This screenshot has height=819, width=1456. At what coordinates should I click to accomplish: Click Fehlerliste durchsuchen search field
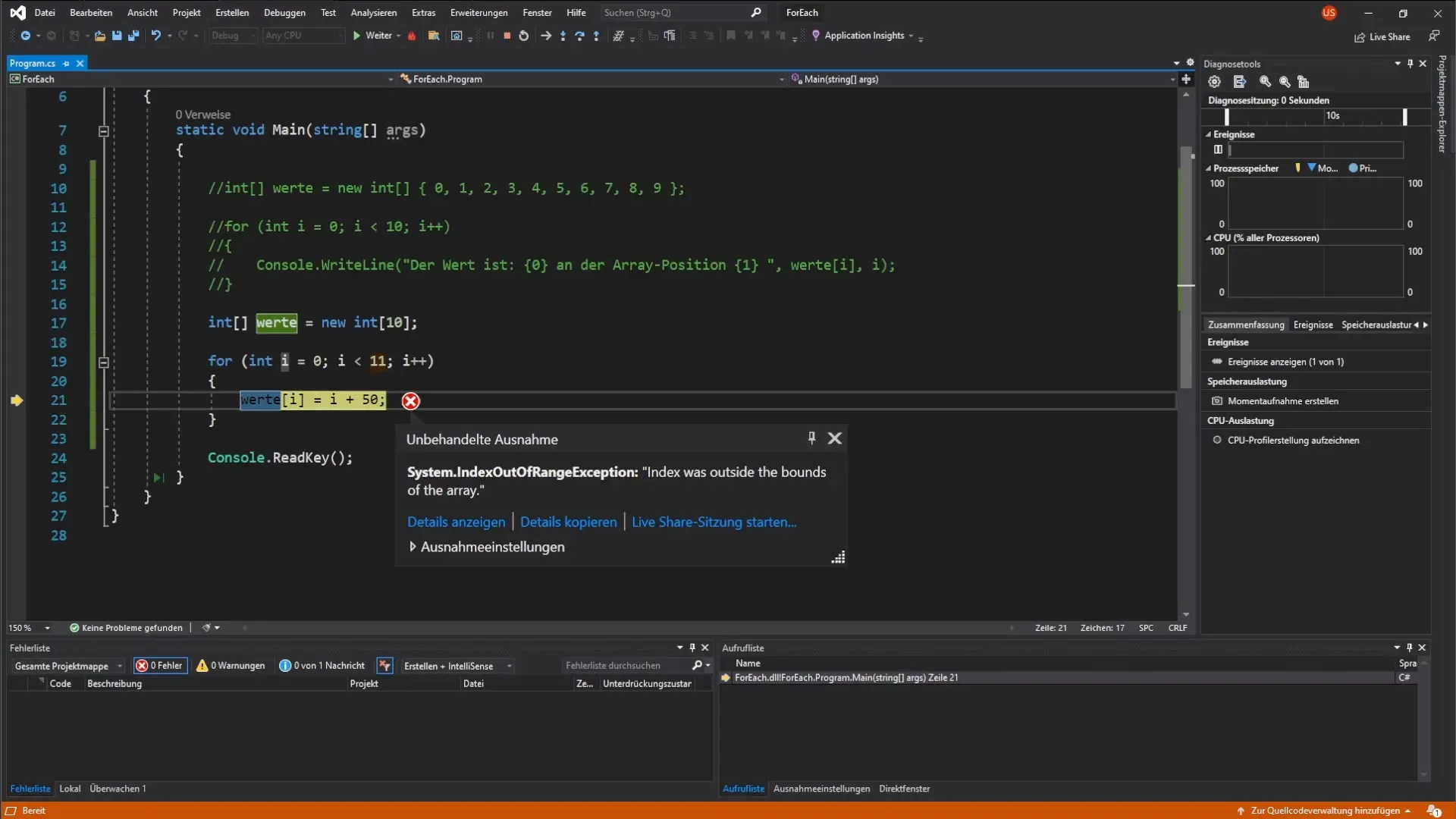pos(628,666)
